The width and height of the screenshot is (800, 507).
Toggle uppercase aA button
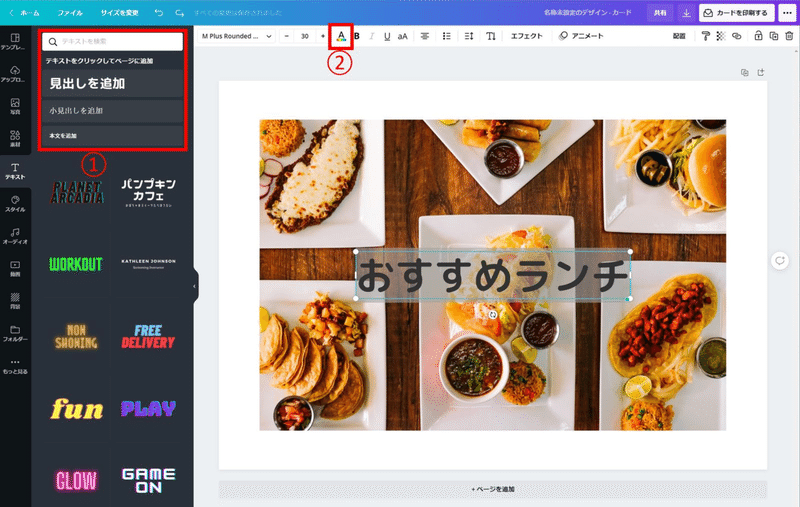[403, 36]
